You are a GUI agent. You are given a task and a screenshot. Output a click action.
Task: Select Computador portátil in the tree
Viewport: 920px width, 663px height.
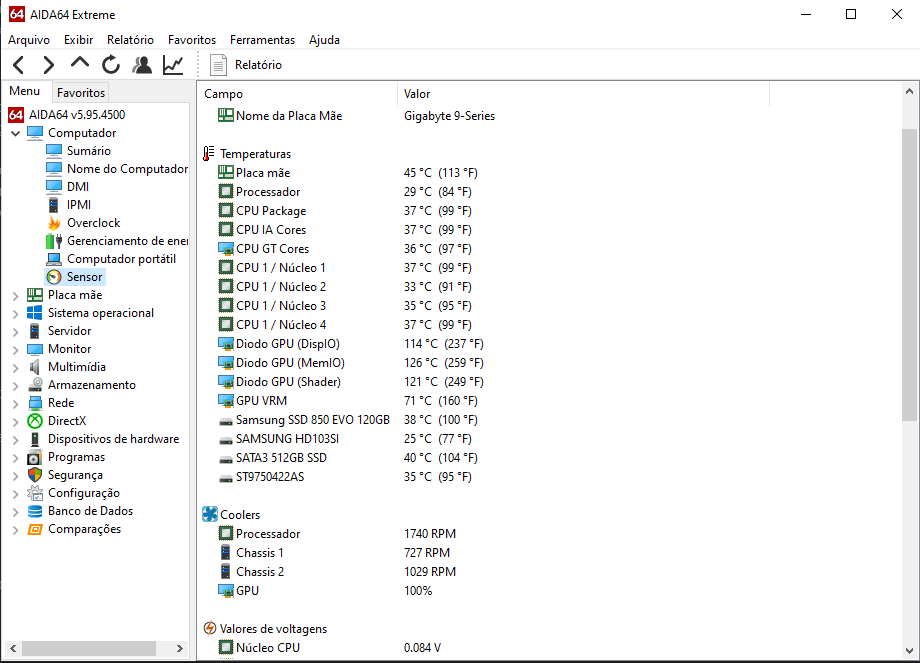click(x=121, y=259)
